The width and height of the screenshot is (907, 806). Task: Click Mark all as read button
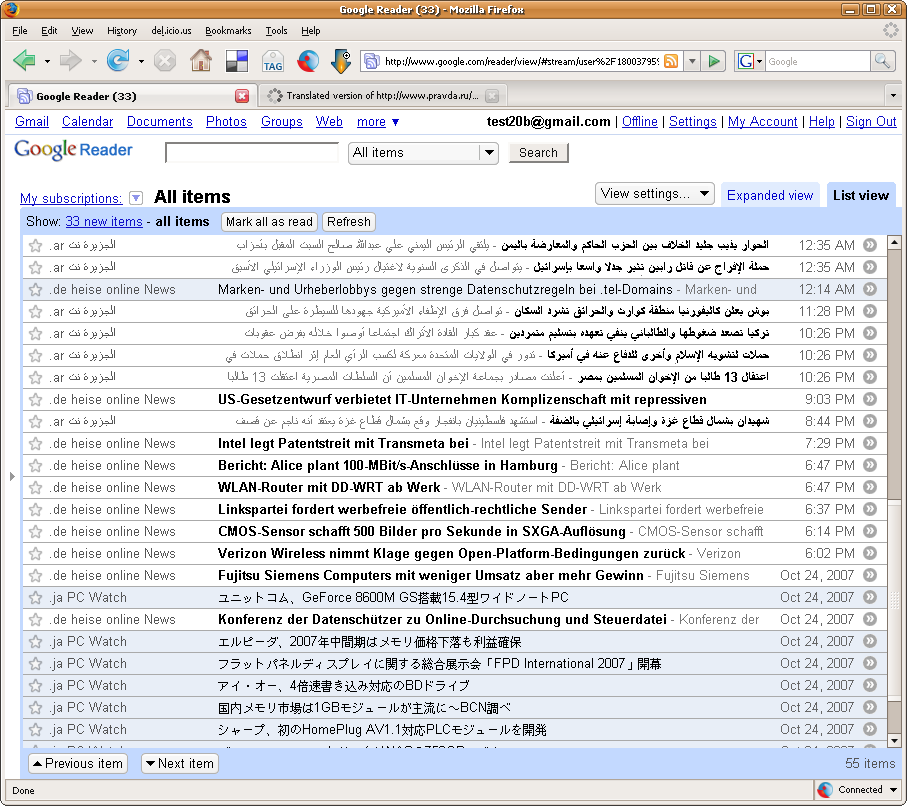tap(269, 222)
